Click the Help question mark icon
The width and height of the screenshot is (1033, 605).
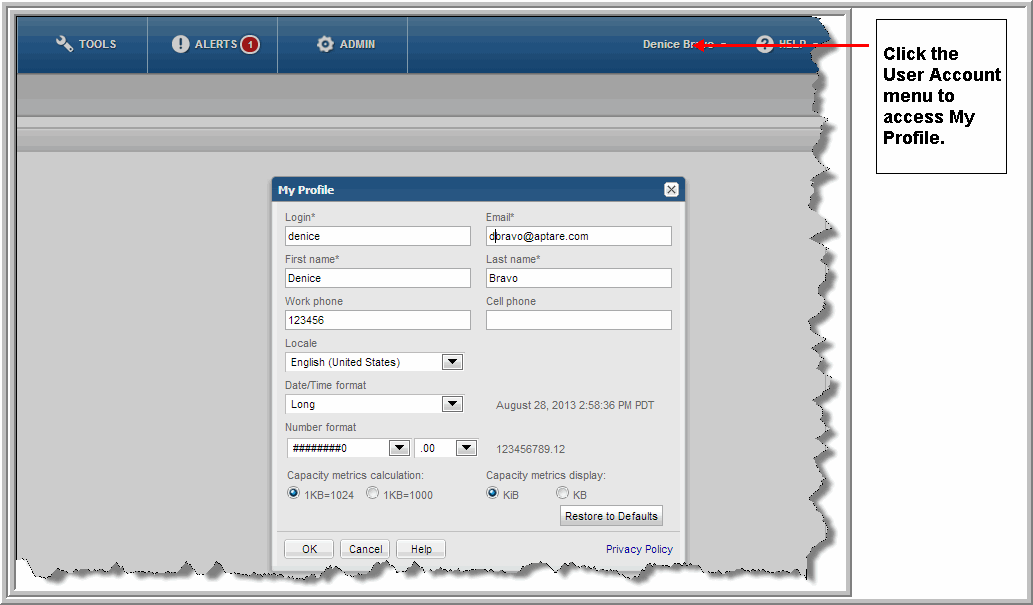(765, 44)
